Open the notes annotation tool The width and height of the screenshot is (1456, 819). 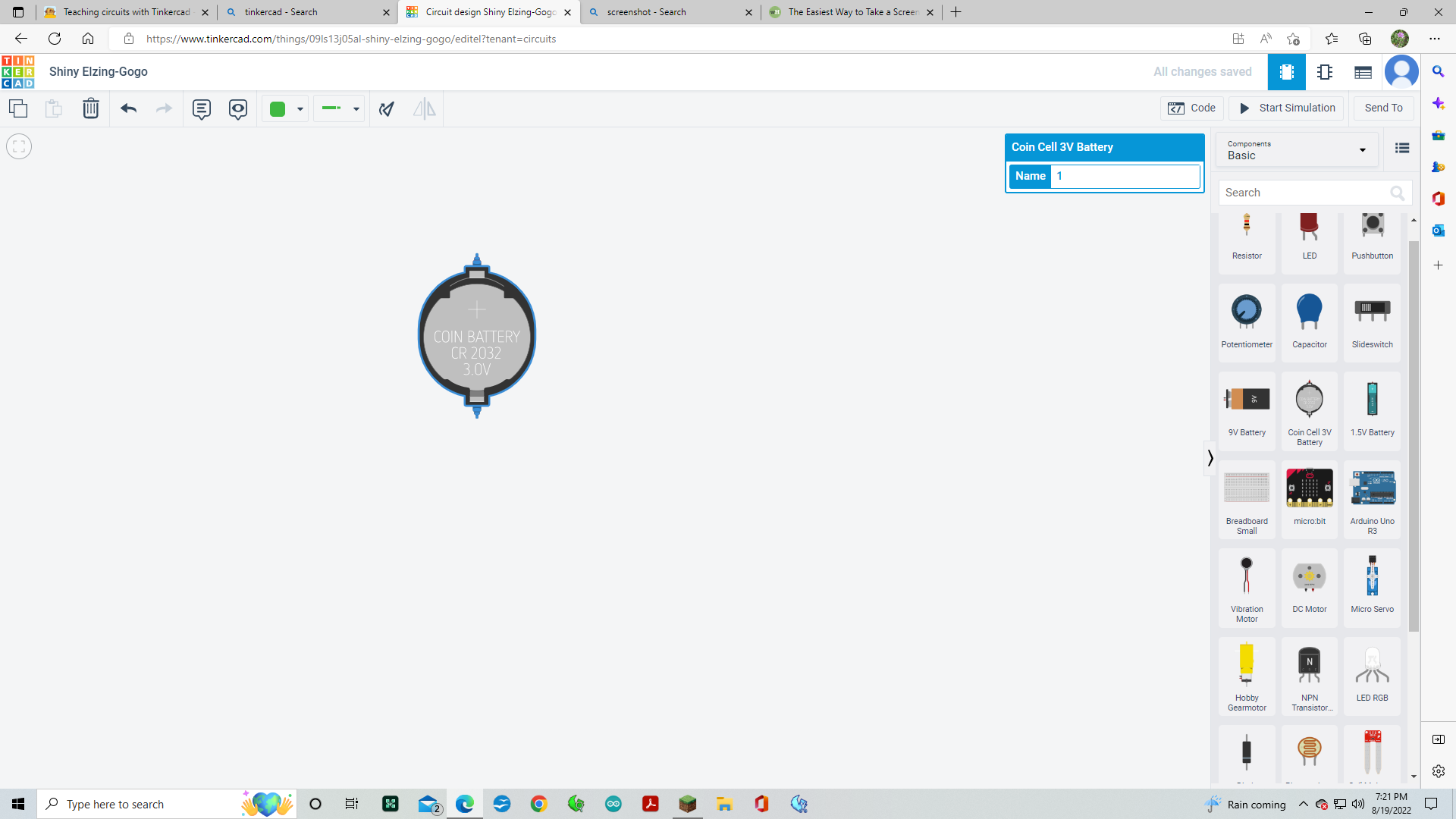pyautogui.click(x=201, y=108)
